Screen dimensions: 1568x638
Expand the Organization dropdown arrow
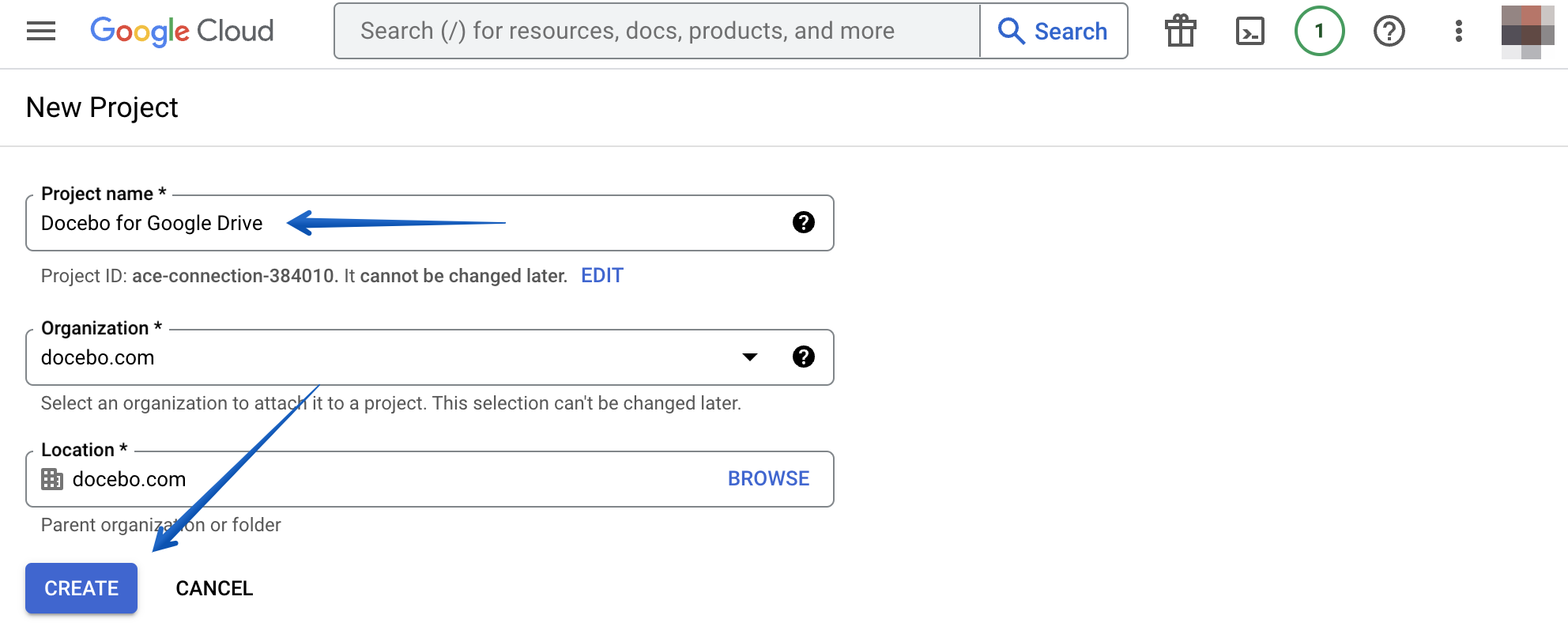750,357
